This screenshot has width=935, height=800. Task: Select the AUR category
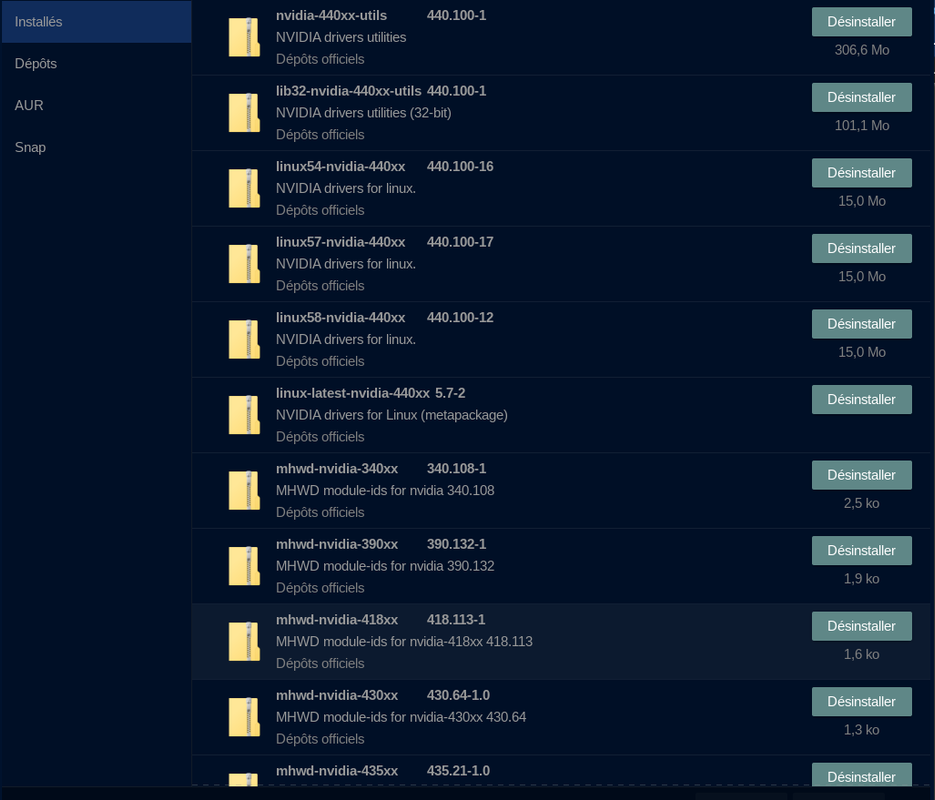click(x=96, y=106)
